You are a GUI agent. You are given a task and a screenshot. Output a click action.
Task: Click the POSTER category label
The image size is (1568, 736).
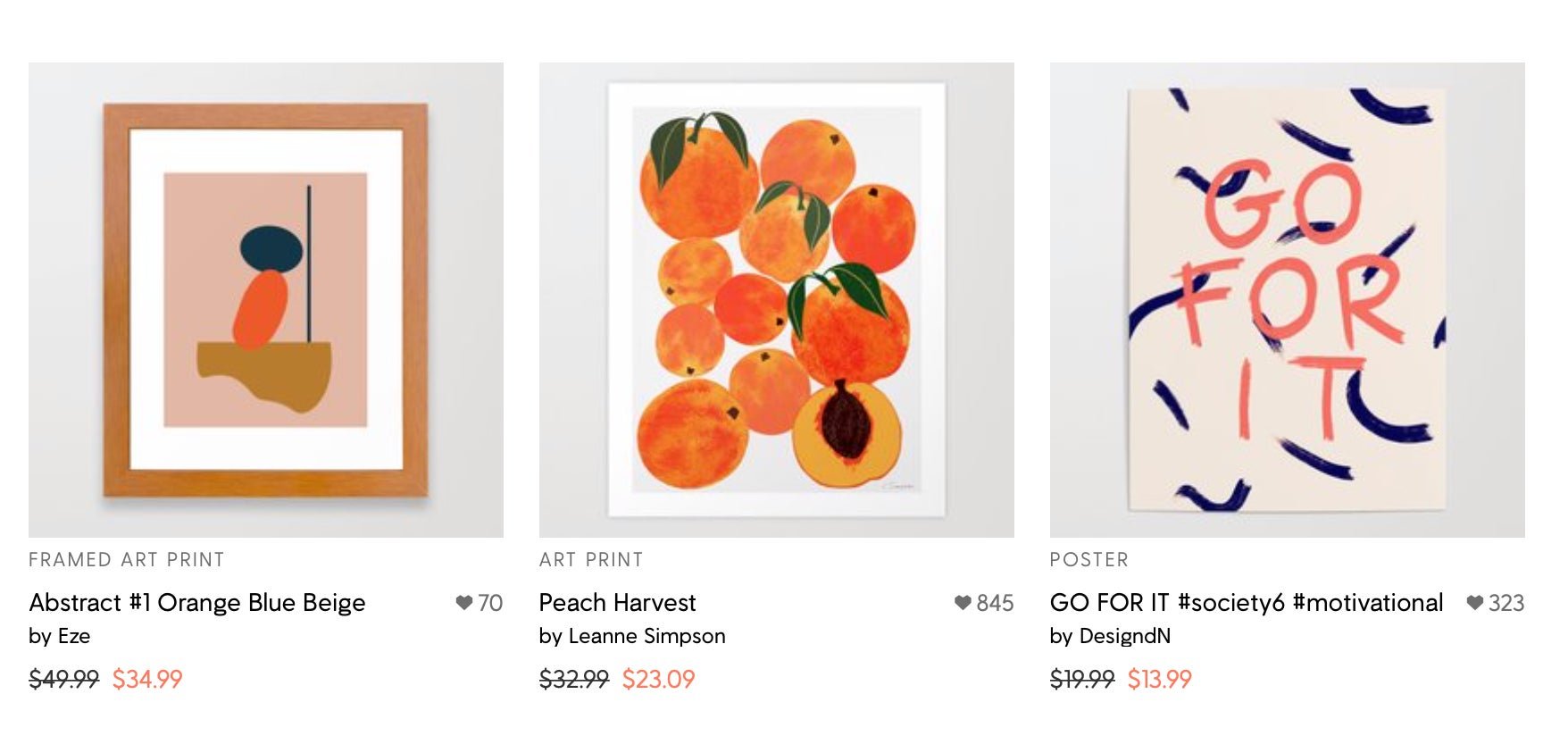point(1089,560)
